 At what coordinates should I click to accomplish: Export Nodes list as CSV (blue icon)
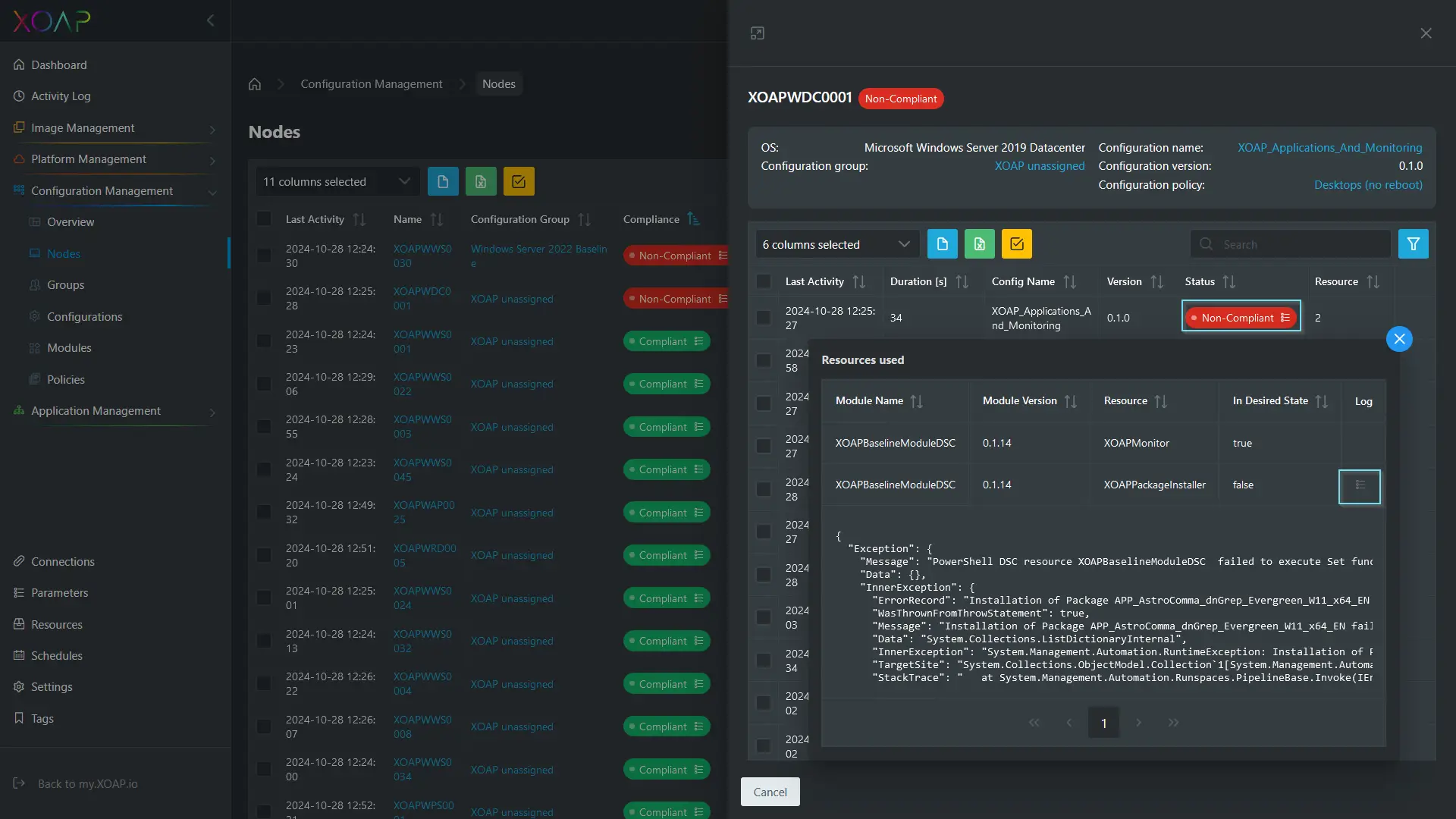pyautogui.click(x=443, y=182)
